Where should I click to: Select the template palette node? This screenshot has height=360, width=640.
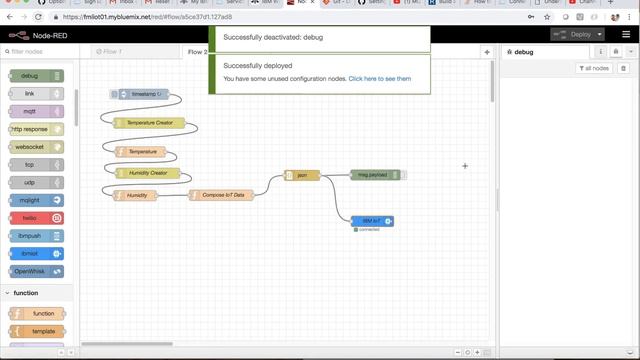point(36,331)
